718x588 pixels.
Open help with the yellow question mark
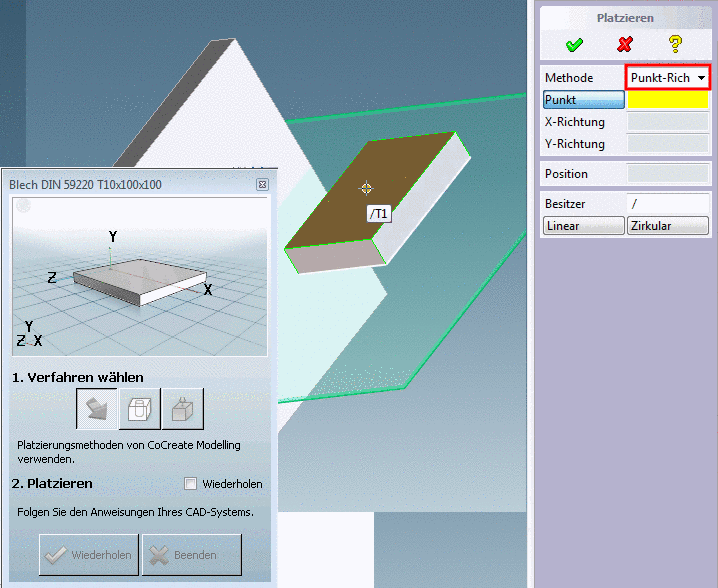(675, 44)
